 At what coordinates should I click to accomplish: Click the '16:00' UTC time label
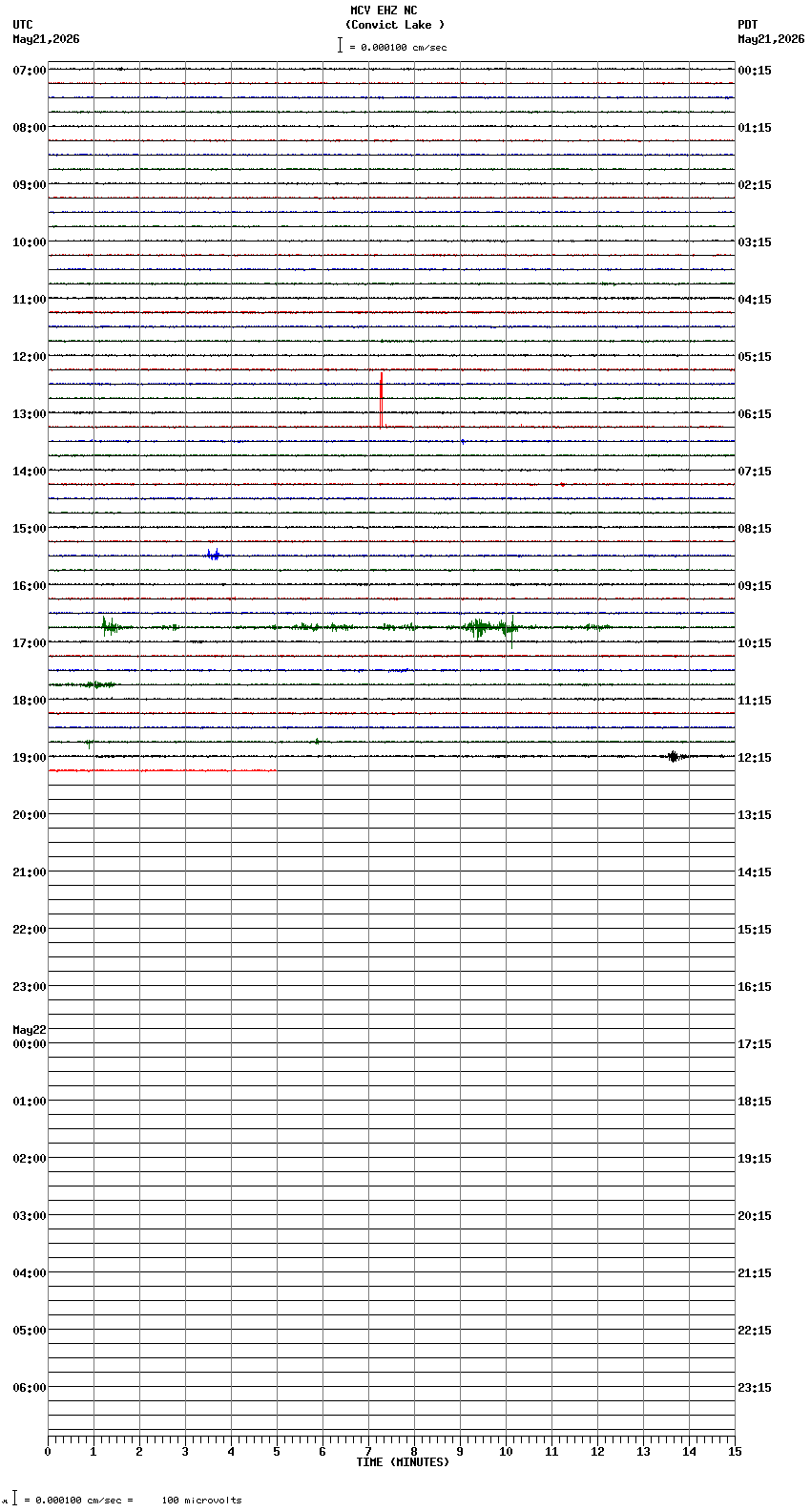(x=30, y=586)
